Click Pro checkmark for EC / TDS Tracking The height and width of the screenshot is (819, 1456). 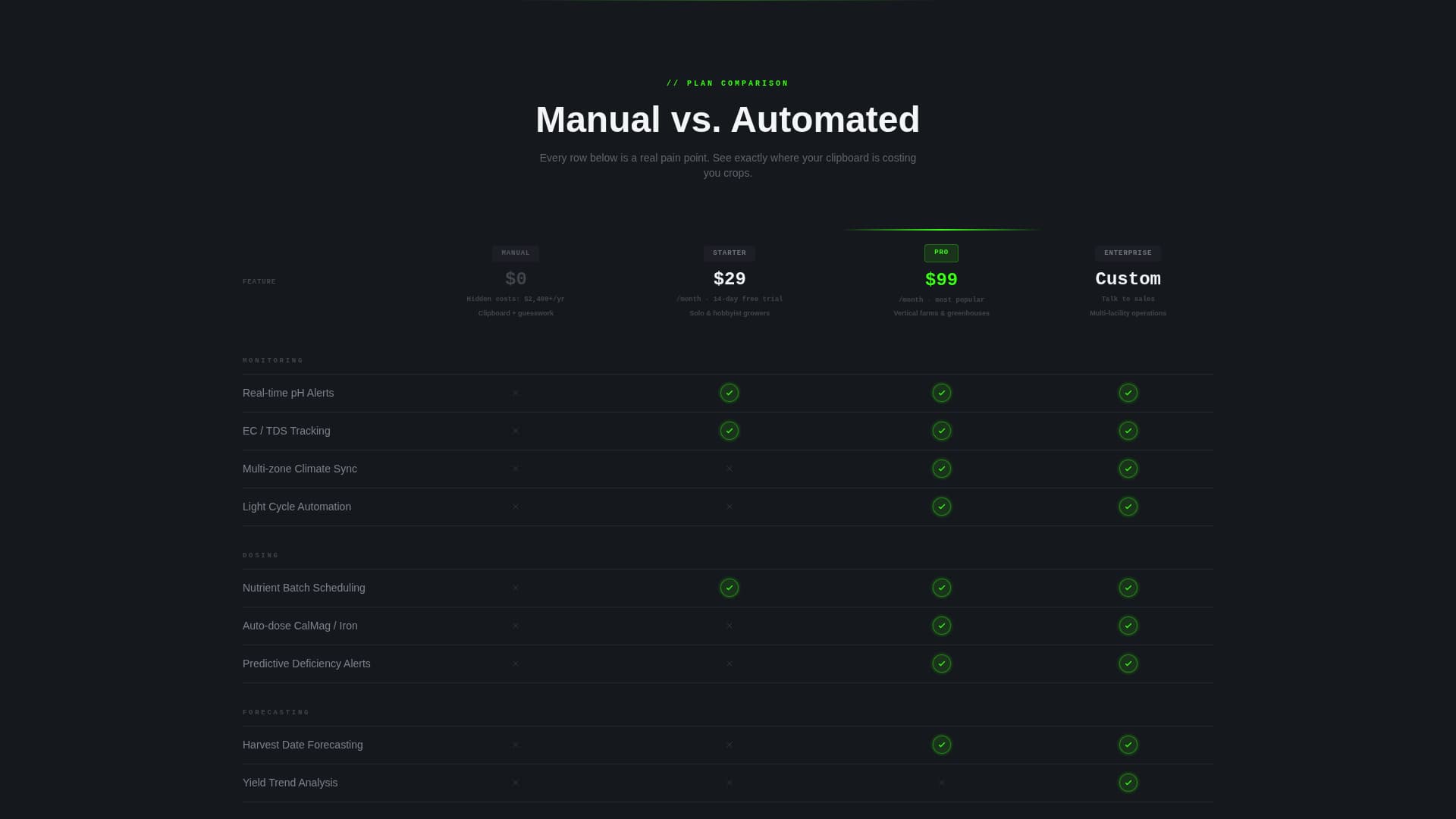[941, 431]
